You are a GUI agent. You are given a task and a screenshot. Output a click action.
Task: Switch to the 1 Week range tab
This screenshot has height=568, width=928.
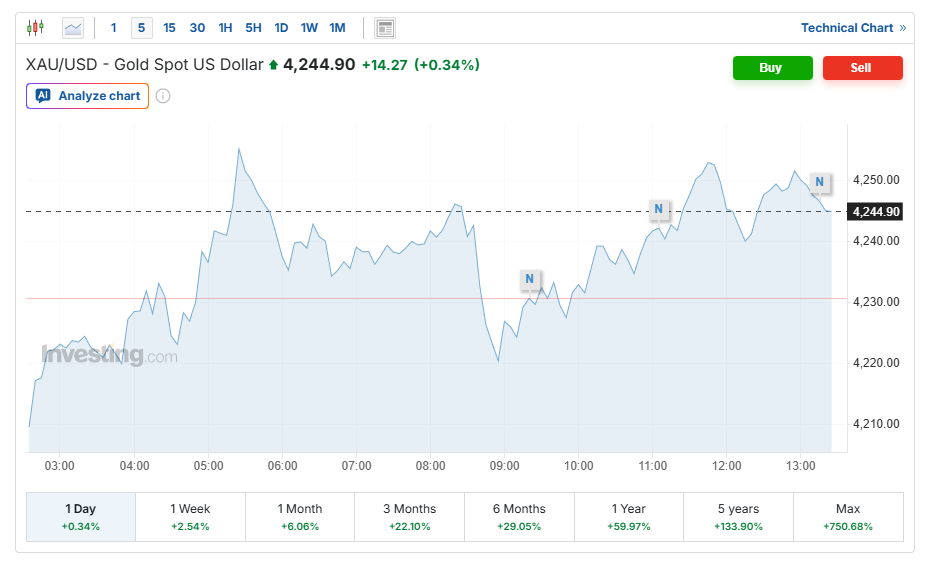coord(190,516)
